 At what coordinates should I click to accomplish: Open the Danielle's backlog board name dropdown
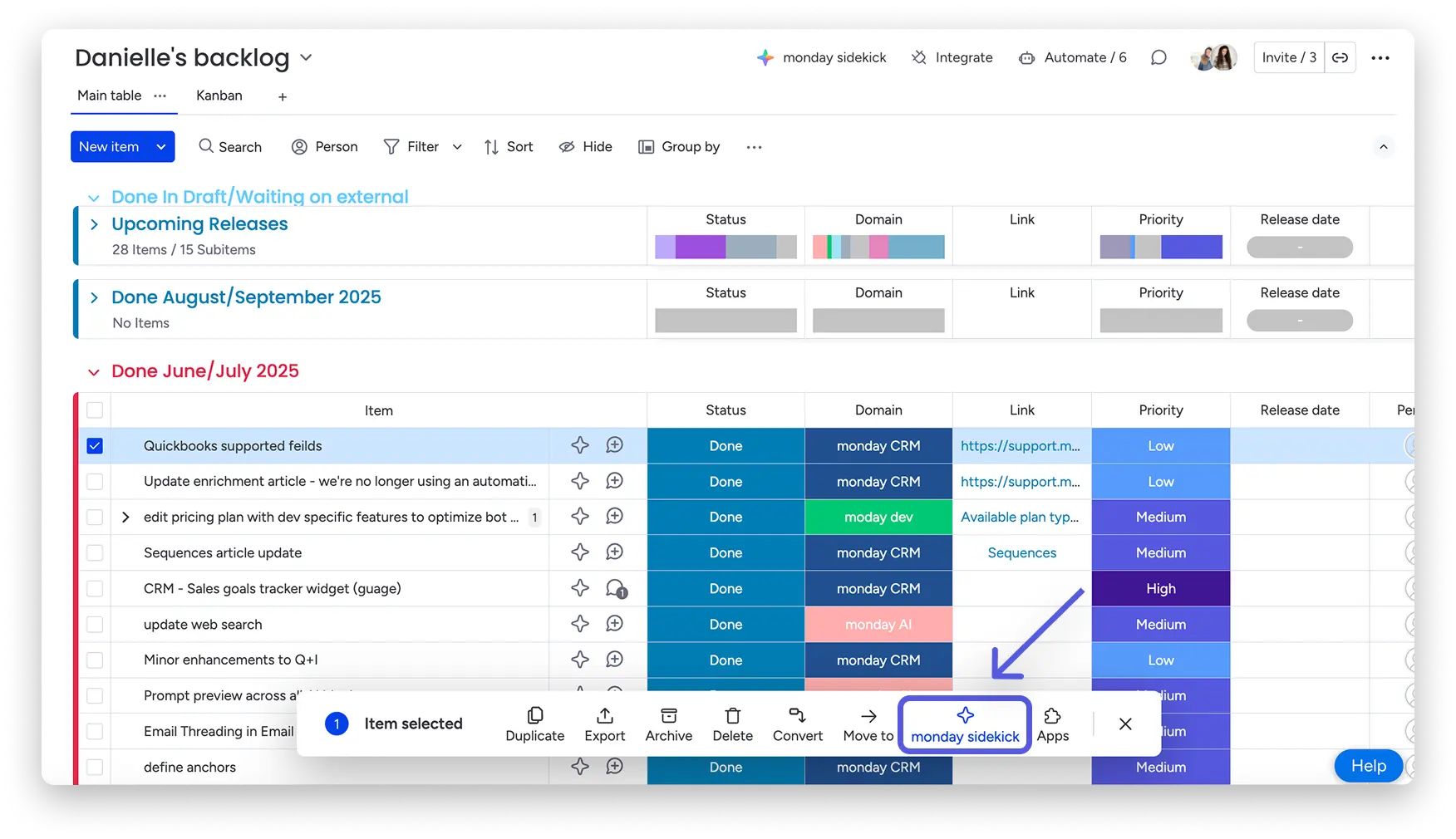click(306, 57)
